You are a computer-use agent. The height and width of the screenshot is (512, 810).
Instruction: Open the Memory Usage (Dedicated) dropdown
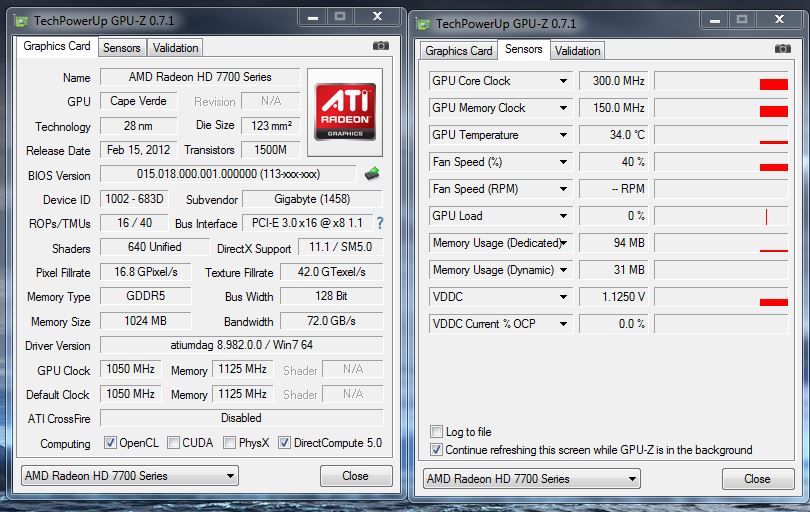[x=564, y=243]
